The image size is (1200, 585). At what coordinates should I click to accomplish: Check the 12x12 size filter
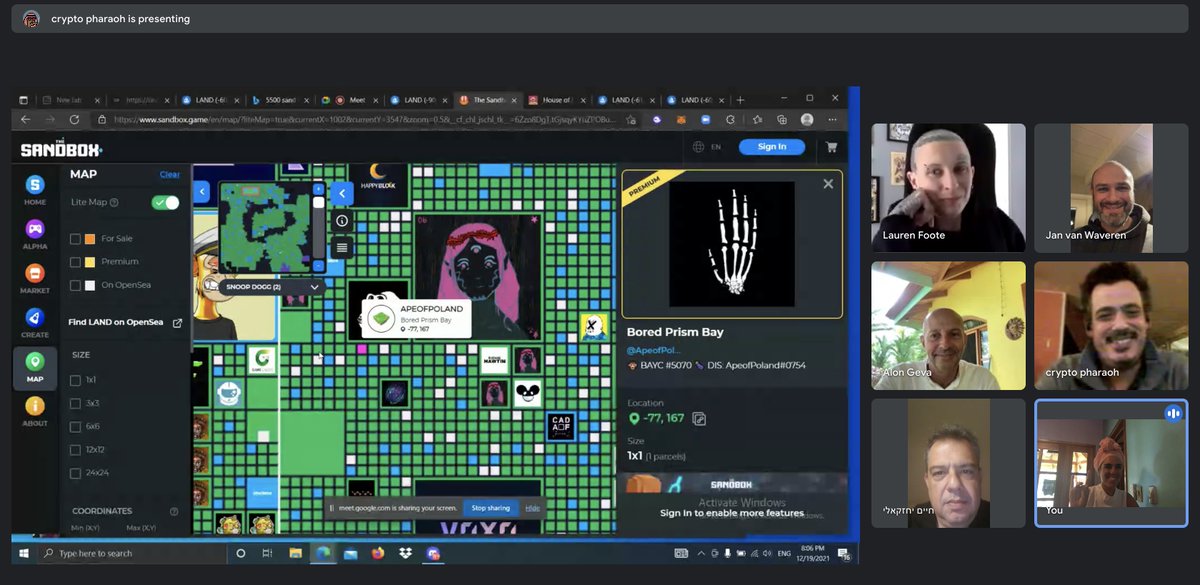click(76, 450)
